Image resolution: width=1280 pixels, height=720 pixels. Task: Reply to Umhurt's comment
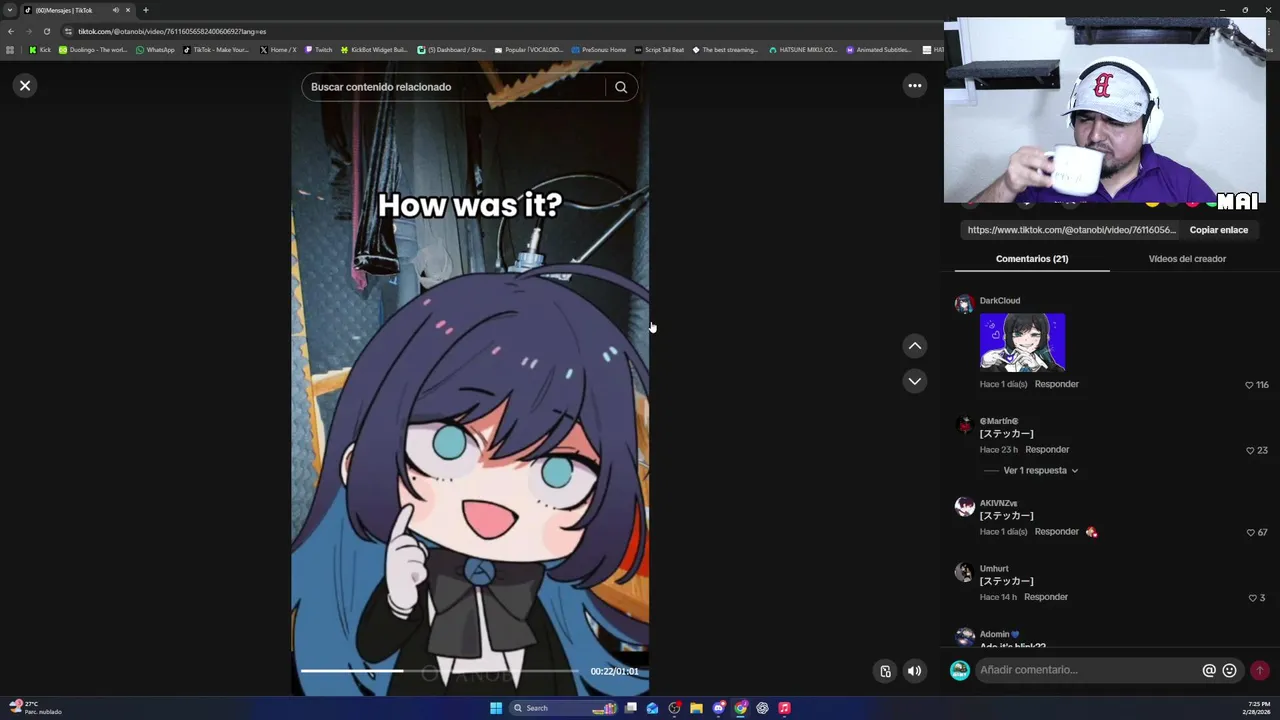coord(1046,597)
